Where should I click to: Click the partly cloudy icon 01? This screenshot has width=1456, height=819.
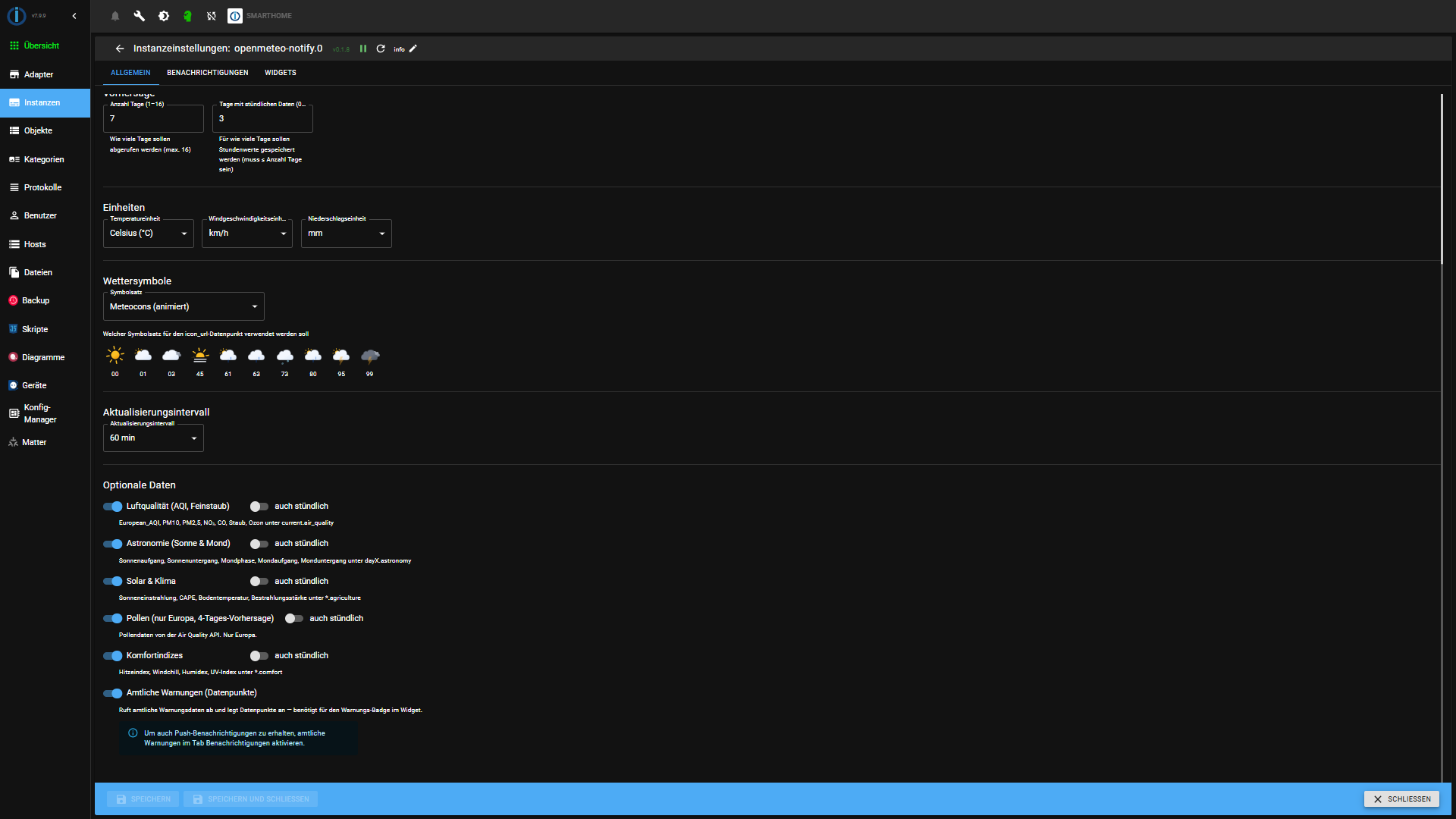tap(143, 355)
